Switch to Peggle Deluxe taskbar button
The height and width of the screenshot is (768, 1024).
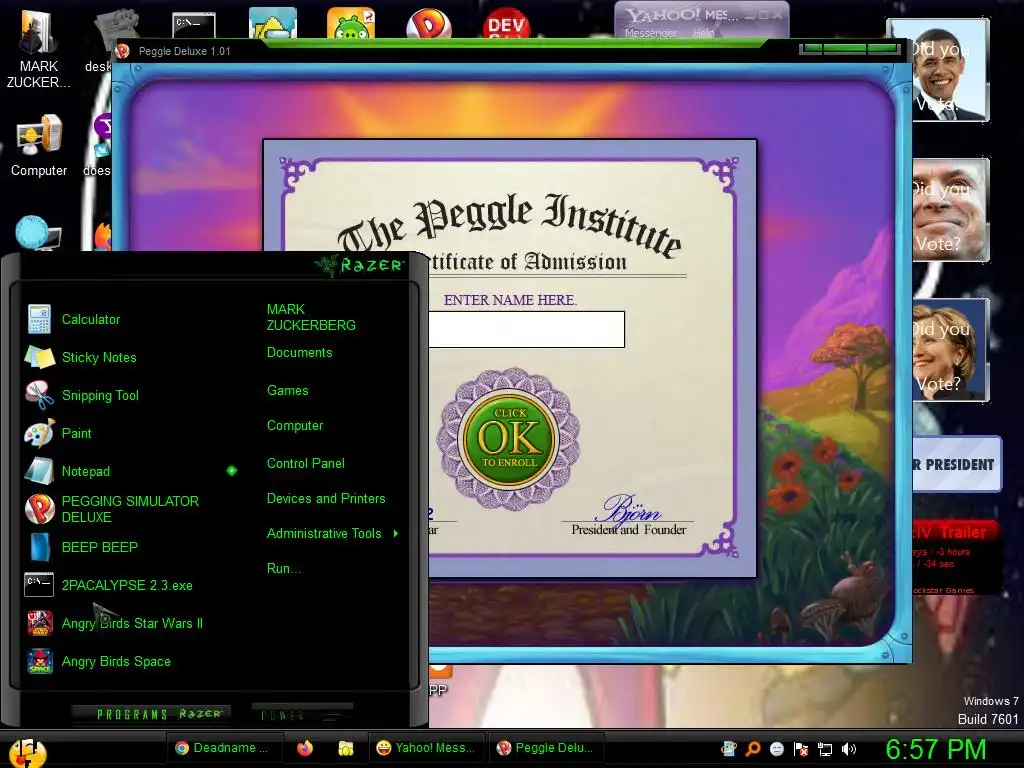(x=546, y=748)
